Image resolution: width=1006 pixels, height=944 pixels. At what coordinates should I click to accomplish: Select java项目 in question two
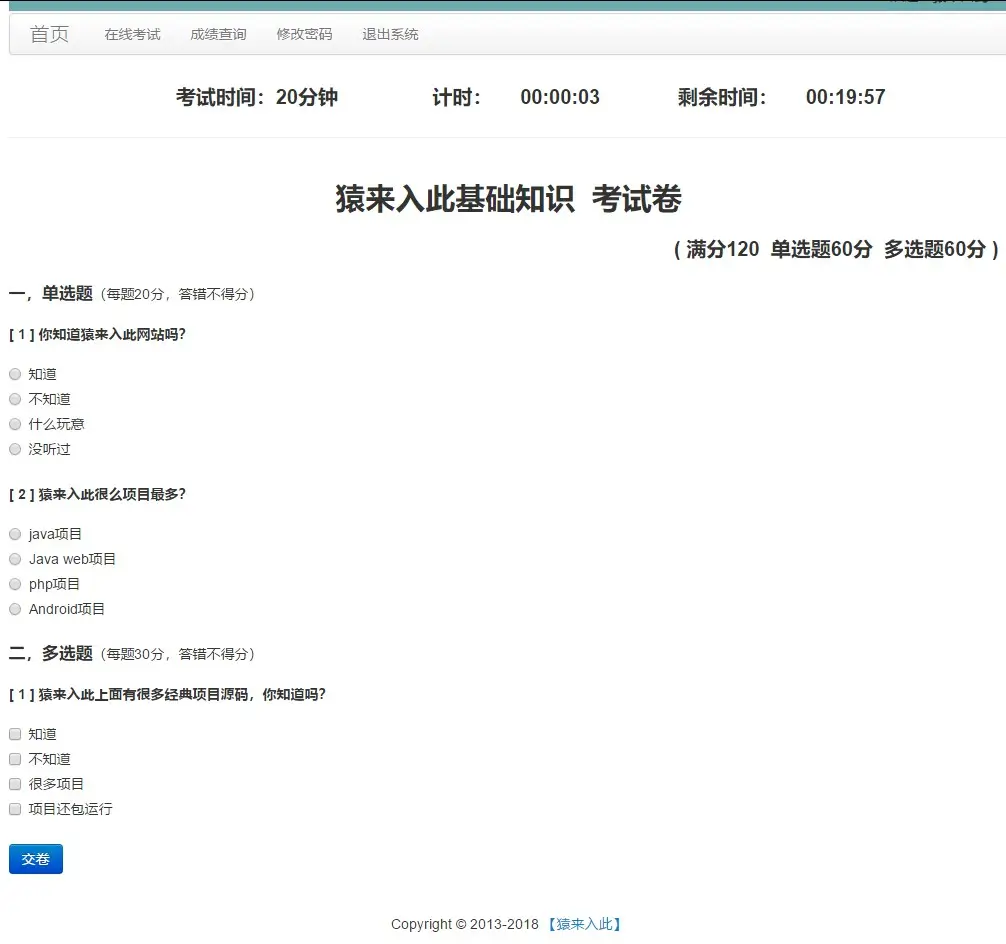(15, 533)
